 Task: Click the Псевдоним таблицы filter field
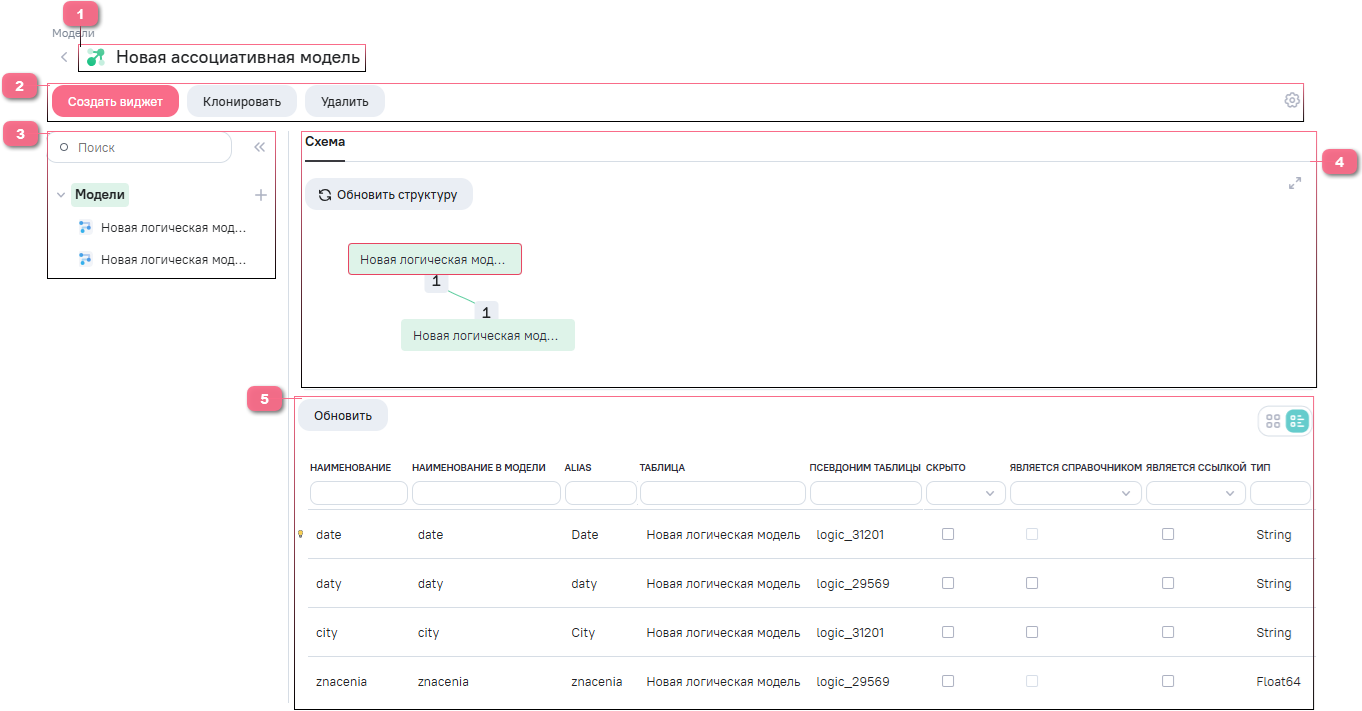(866, 493)
